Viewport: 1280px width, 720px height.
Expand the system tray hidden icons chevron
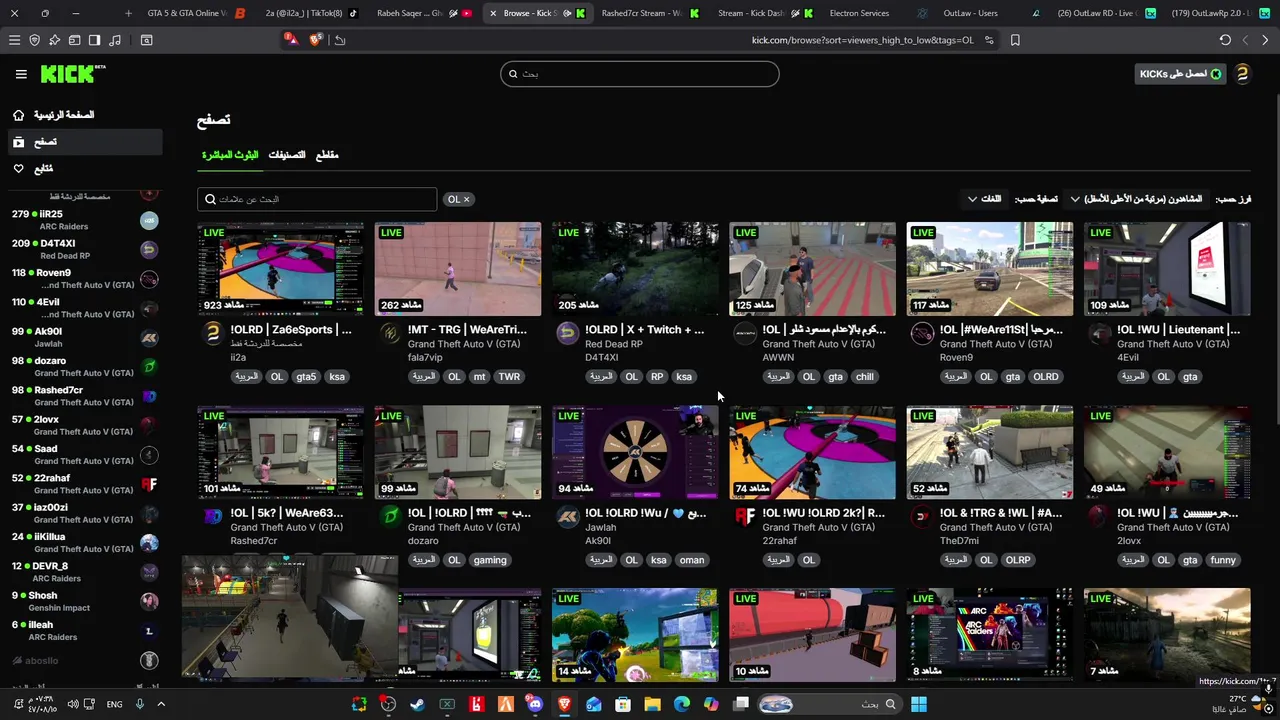click(160, 704)
